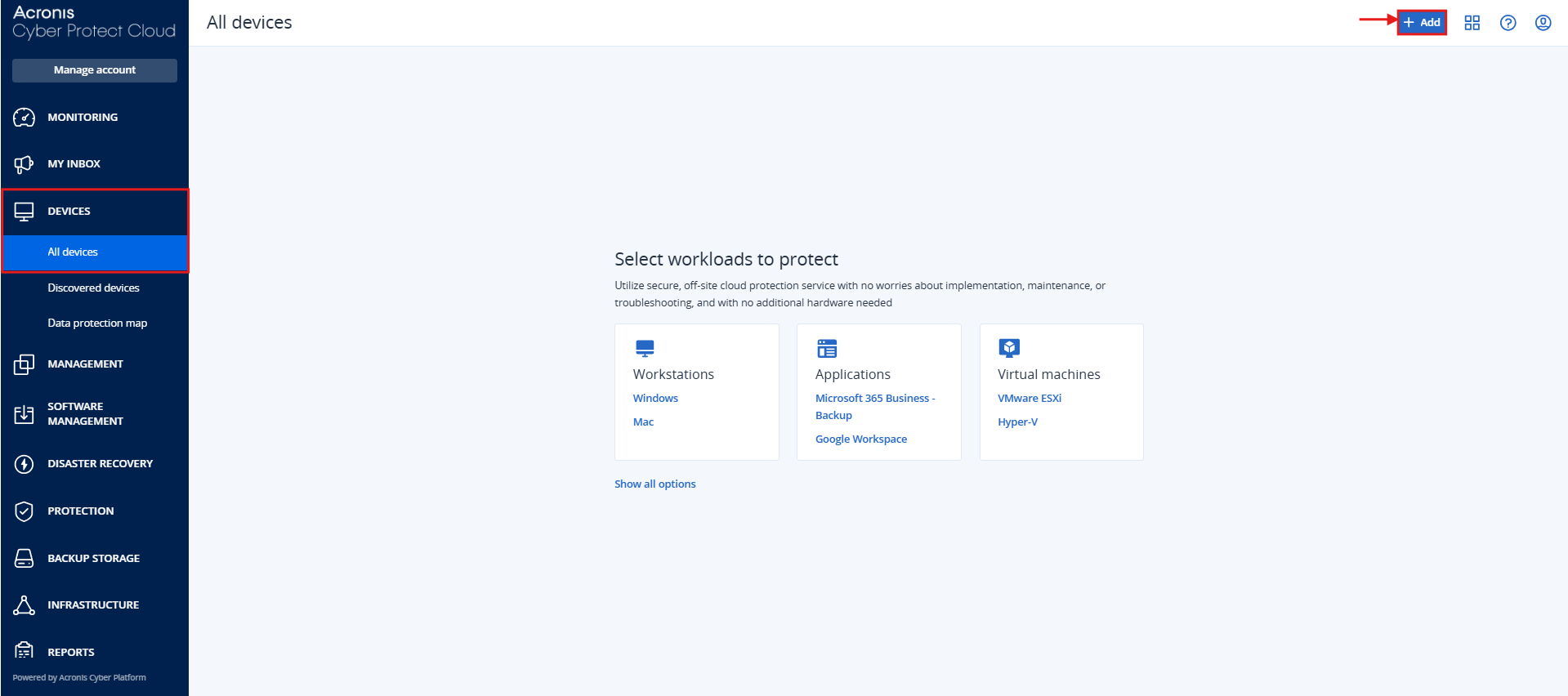This screenshot has width=1568, height=696.
Task: Click the Manage account button
Action: pos(95,70)
